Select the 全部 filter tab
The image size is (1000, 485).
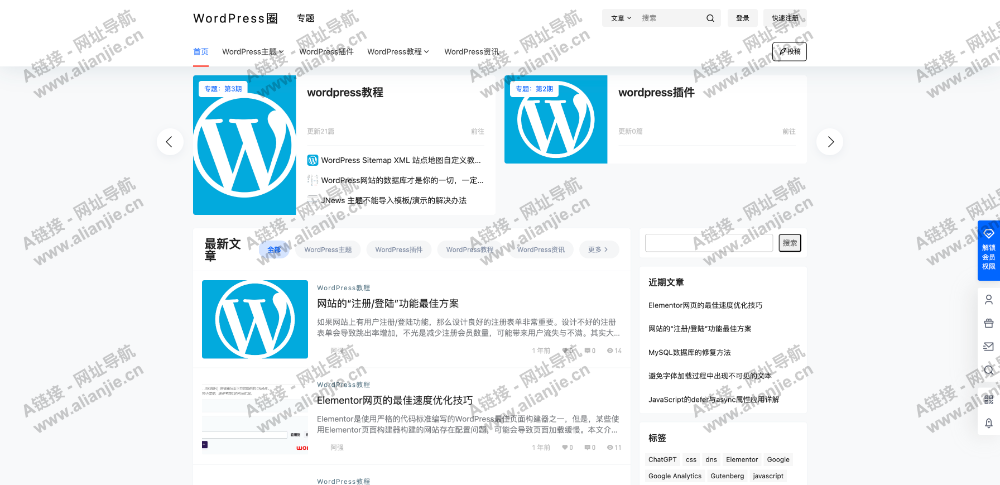tap(274, 250)
